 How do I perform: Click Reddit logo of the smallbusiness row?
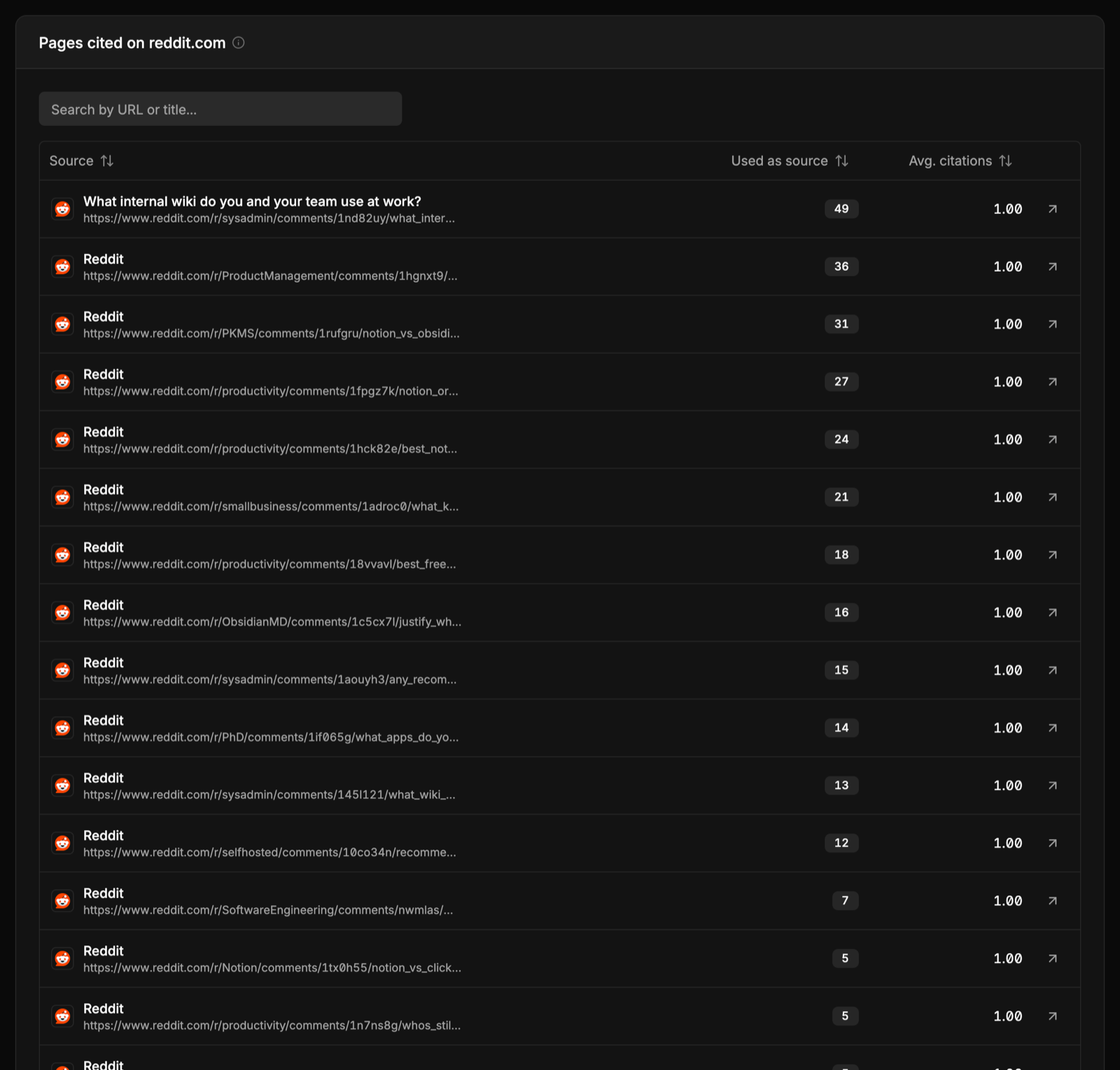(62, 497)
